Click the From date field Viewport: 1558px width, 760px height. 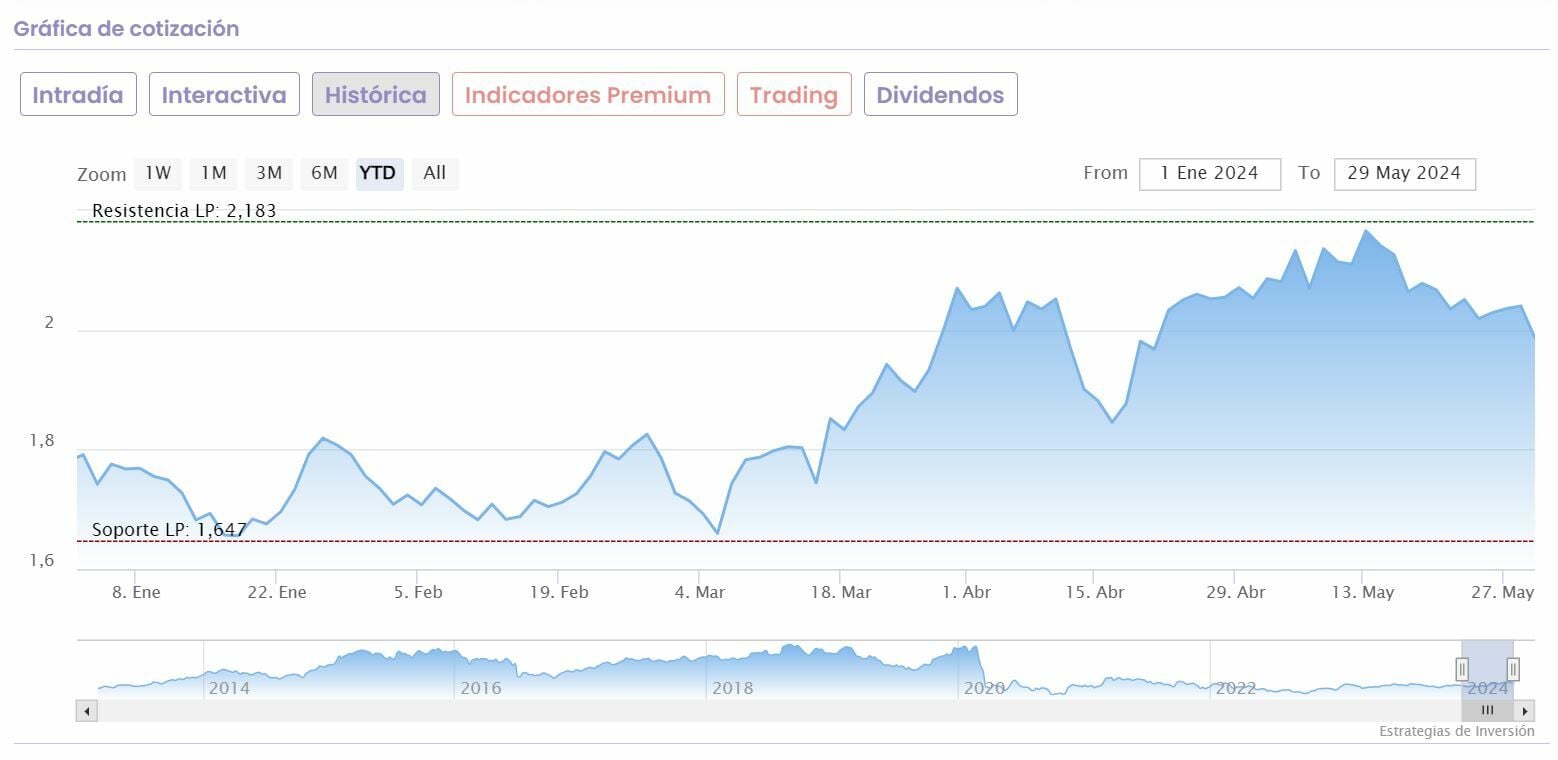coord(1209,173)
